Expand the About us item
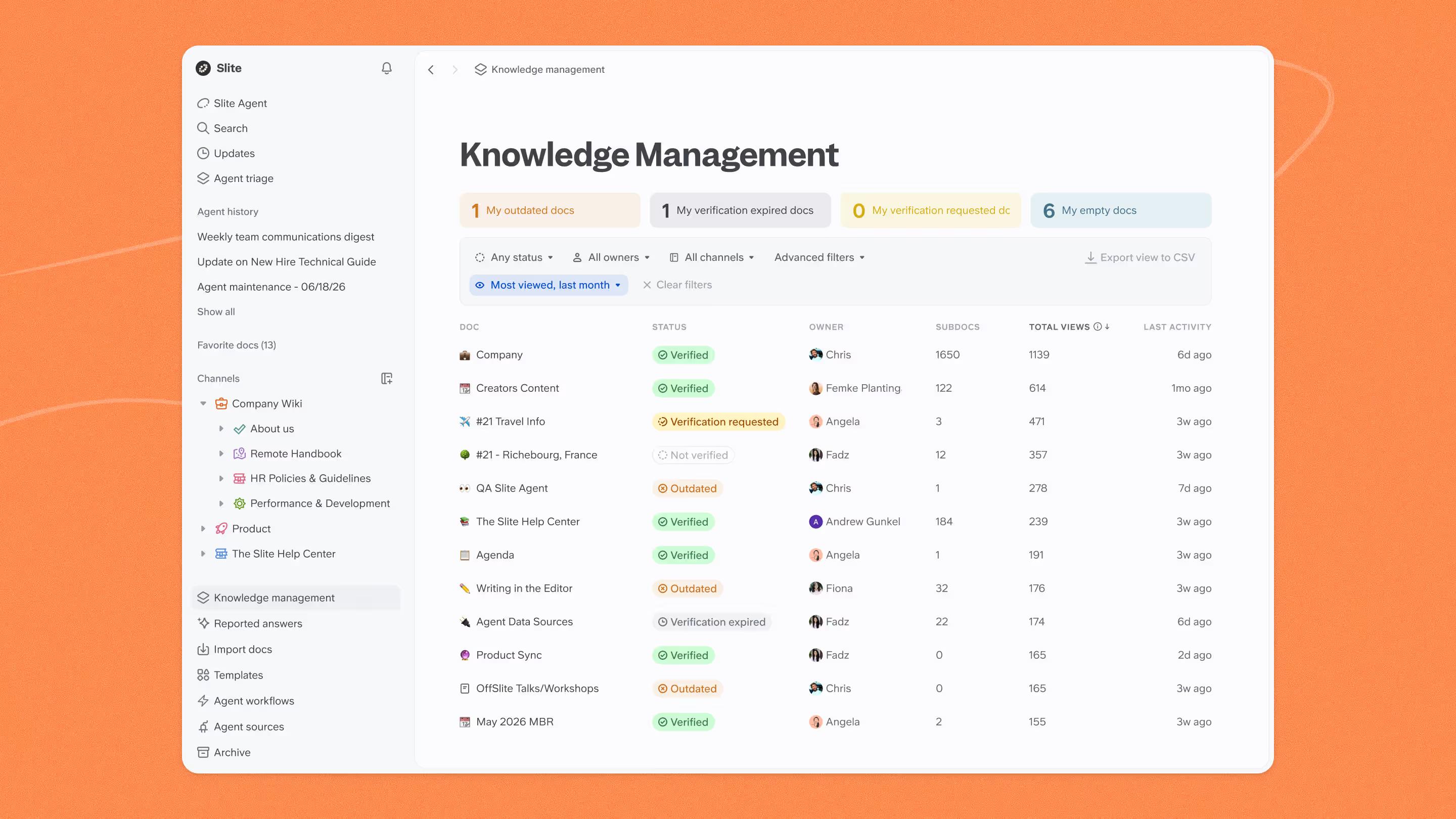 [x=221, y=428]
